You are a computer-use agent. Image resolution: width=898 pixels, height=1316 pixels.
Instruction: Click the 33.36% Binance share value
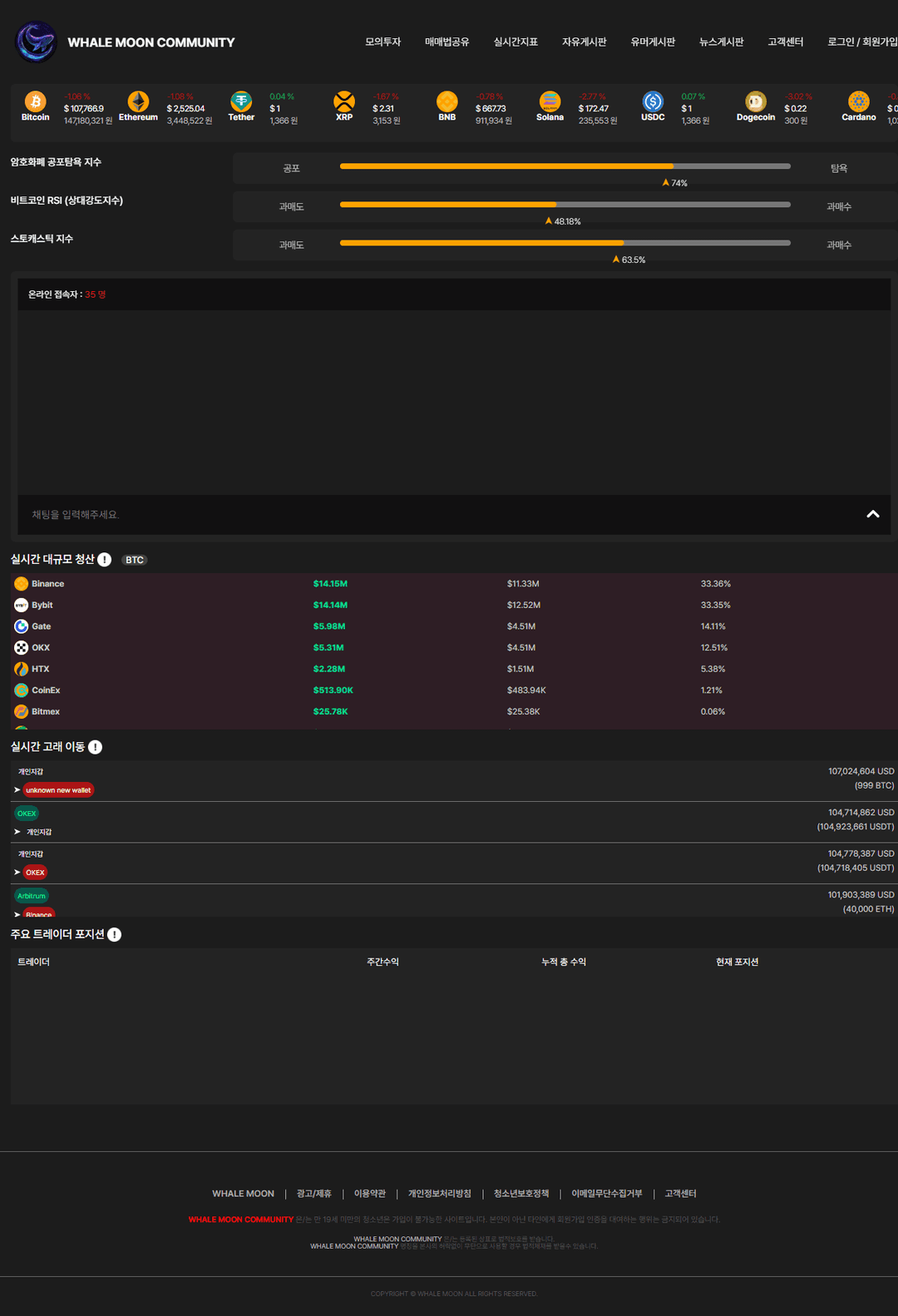[716, 584]
